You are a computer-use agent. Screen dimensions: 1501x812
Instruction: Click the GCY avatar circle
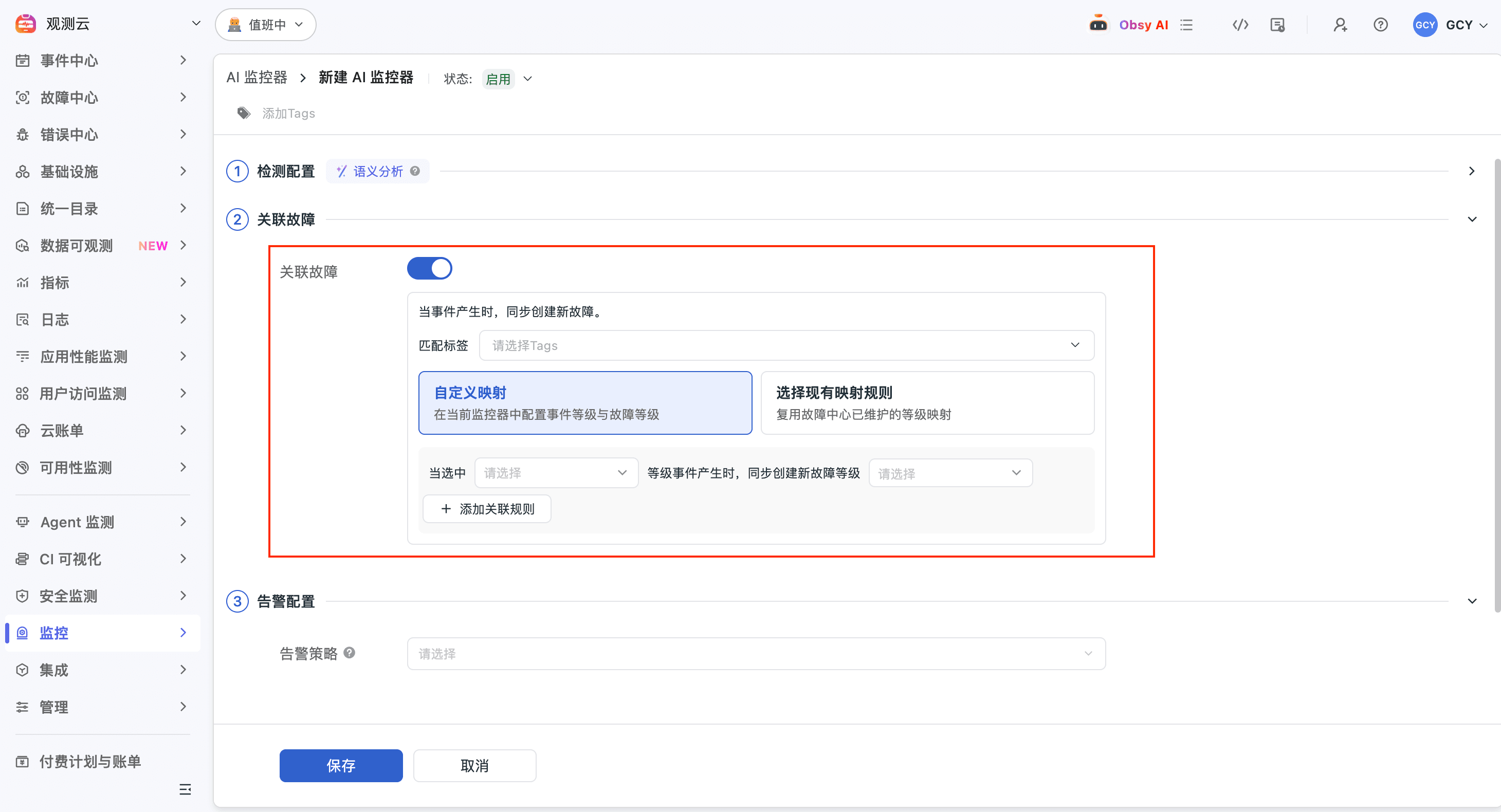[1425, 25]
